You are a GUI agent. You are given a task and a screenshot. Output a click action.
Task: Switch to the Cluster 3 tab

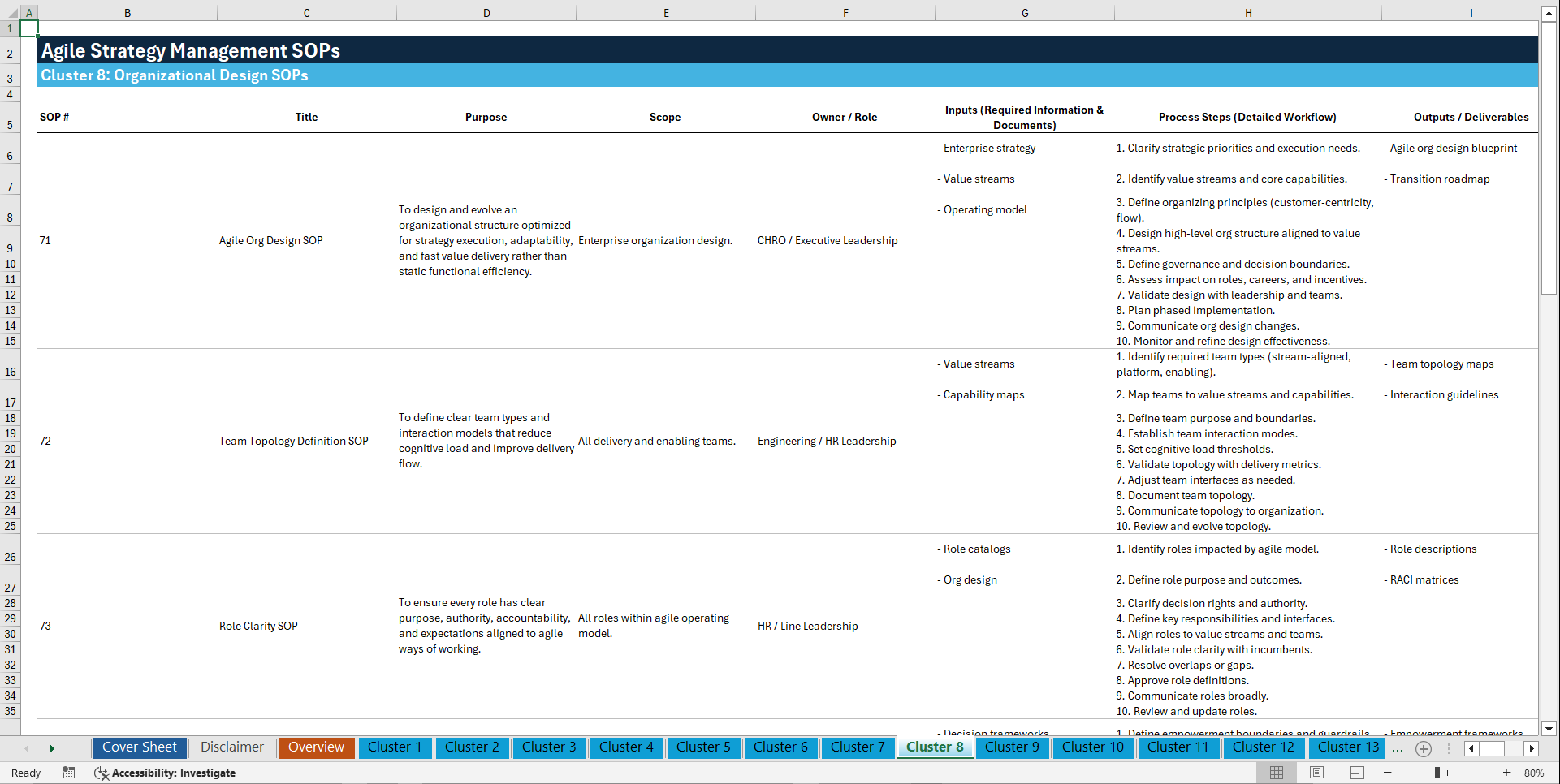pyautogui.click(x=549, y=747)
